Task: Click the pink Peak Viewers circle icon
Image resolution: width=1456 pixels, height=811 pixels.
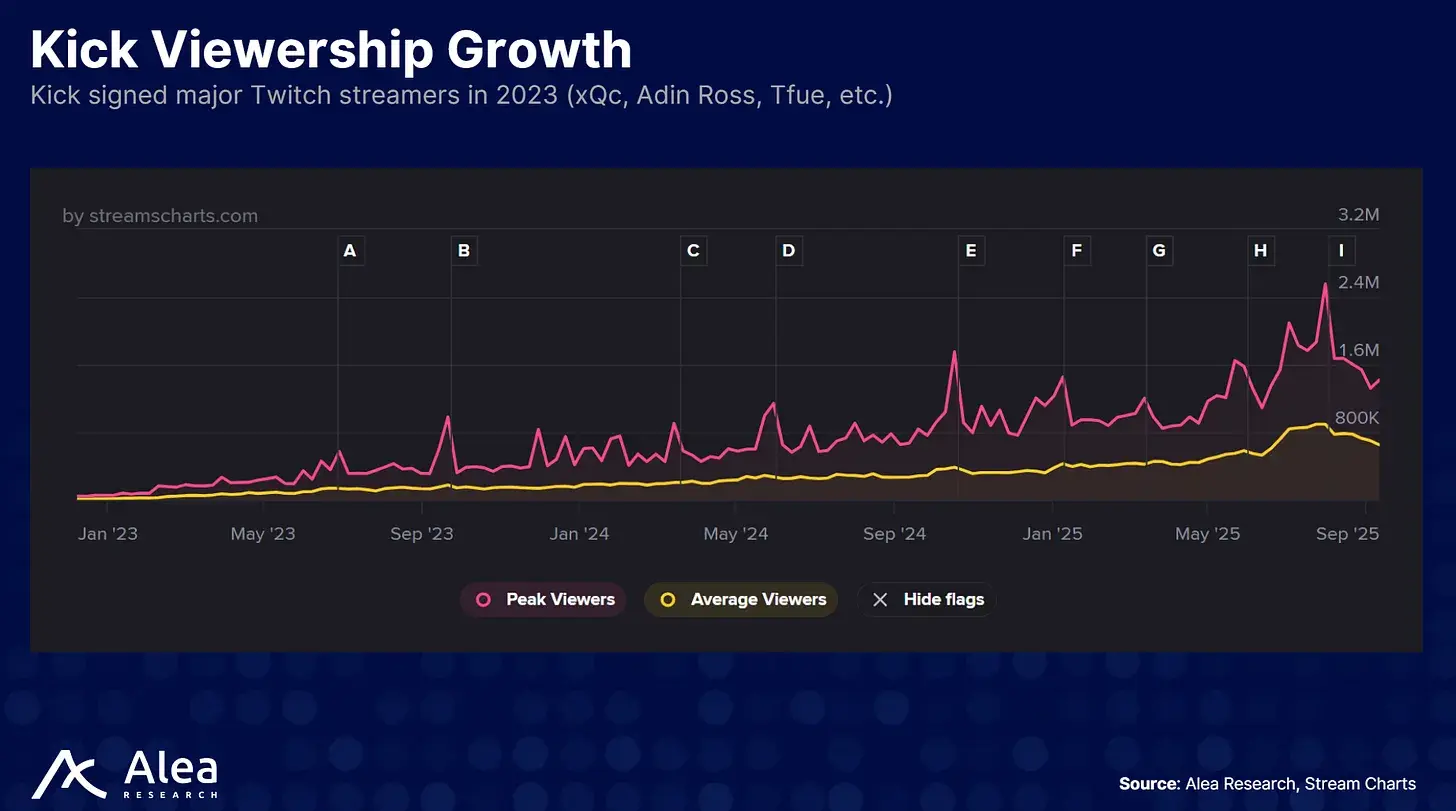Action: pyautogui.click(x=484, y=600)
